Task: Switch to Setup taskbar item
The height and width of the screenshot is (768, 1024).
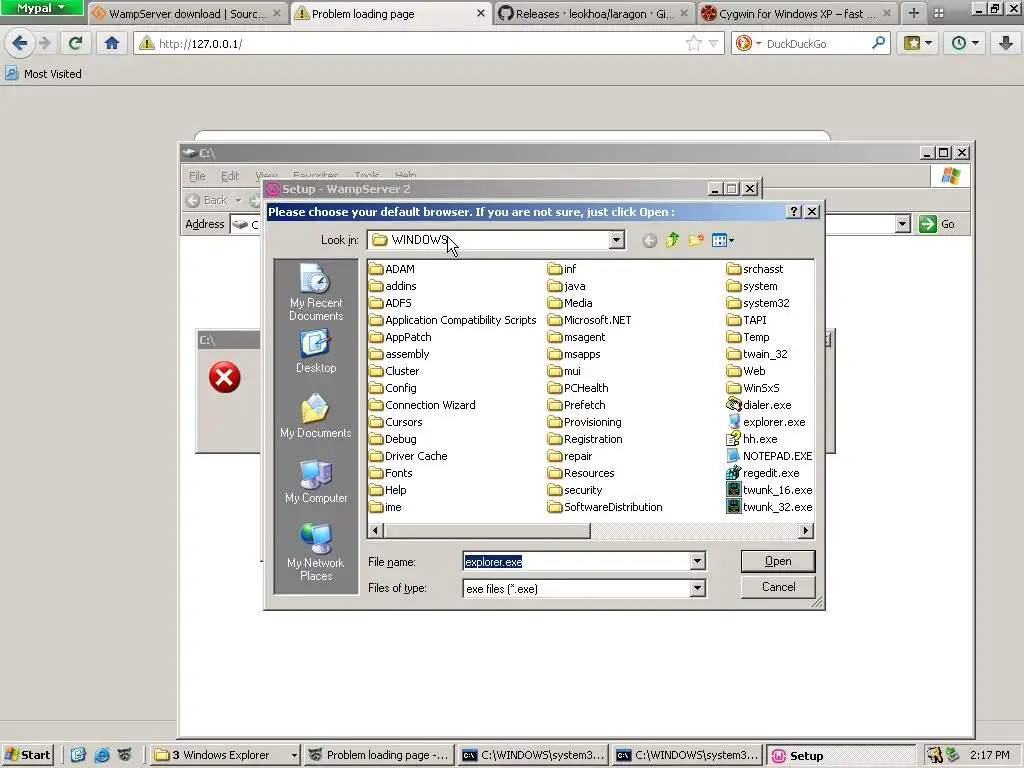Action: [x=841, y=755]
